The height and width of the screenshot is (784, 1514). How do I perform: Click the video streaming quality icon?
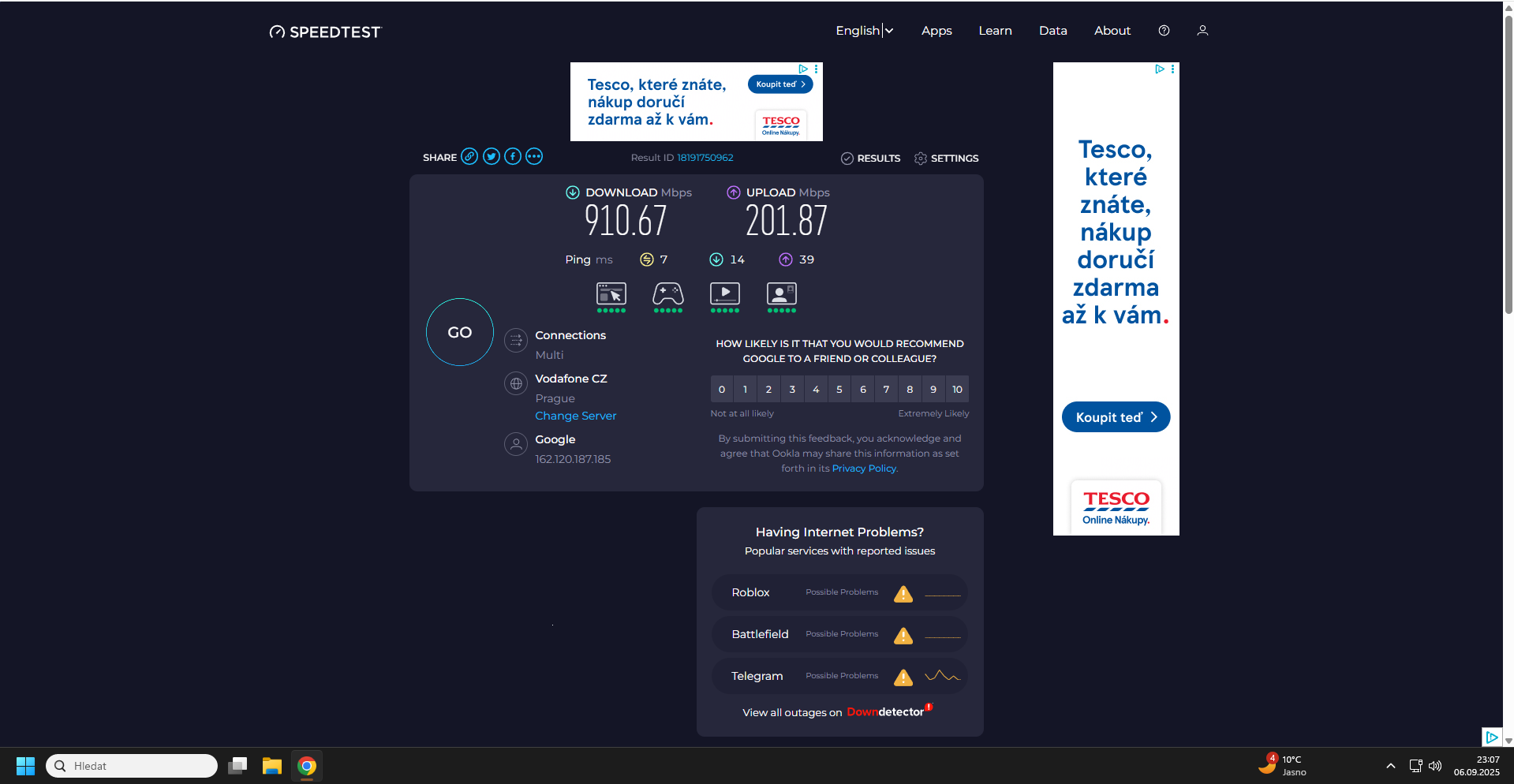[x=725, y=294]
